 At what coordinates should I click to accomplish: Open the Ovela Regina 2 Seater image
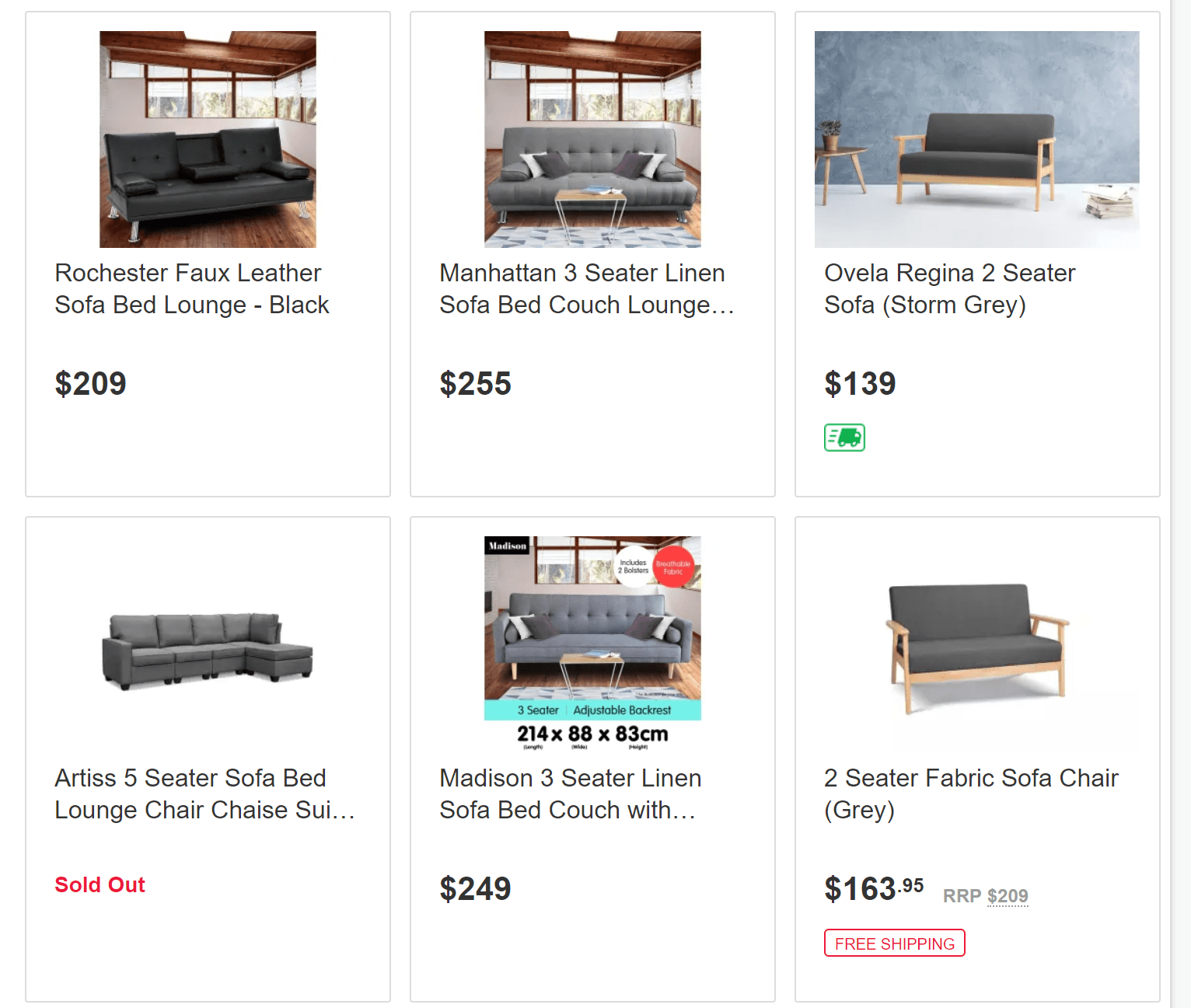[976, 139]
